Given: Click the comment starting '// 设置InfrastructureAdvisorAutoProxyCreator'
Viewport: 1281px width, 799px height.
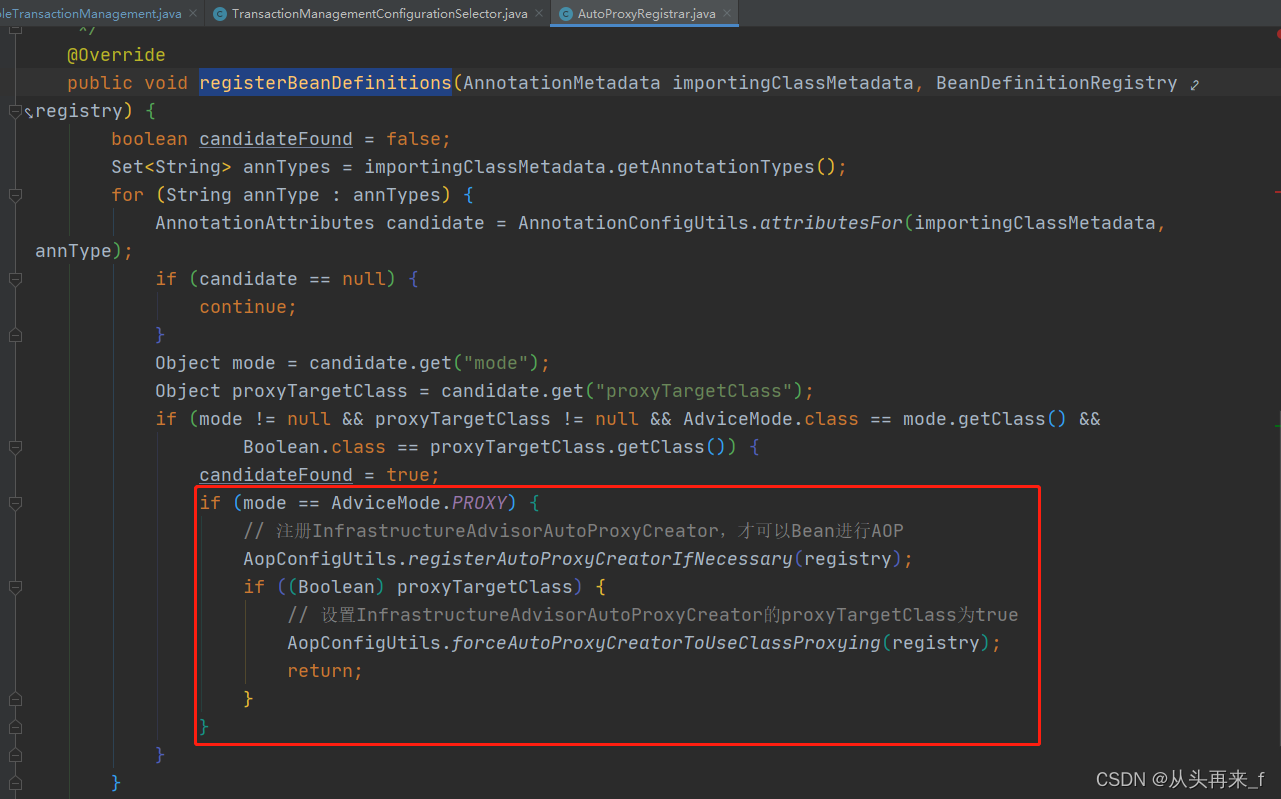Looking at the screenshot, I should click(653, 615).
